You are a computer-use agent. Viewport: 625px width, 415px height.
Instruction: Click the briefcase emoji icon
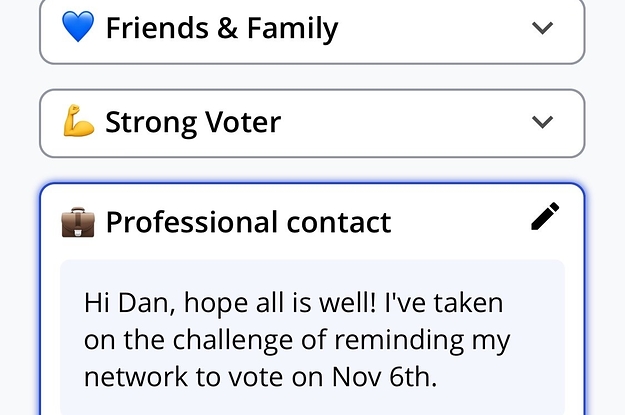[77, 221]
